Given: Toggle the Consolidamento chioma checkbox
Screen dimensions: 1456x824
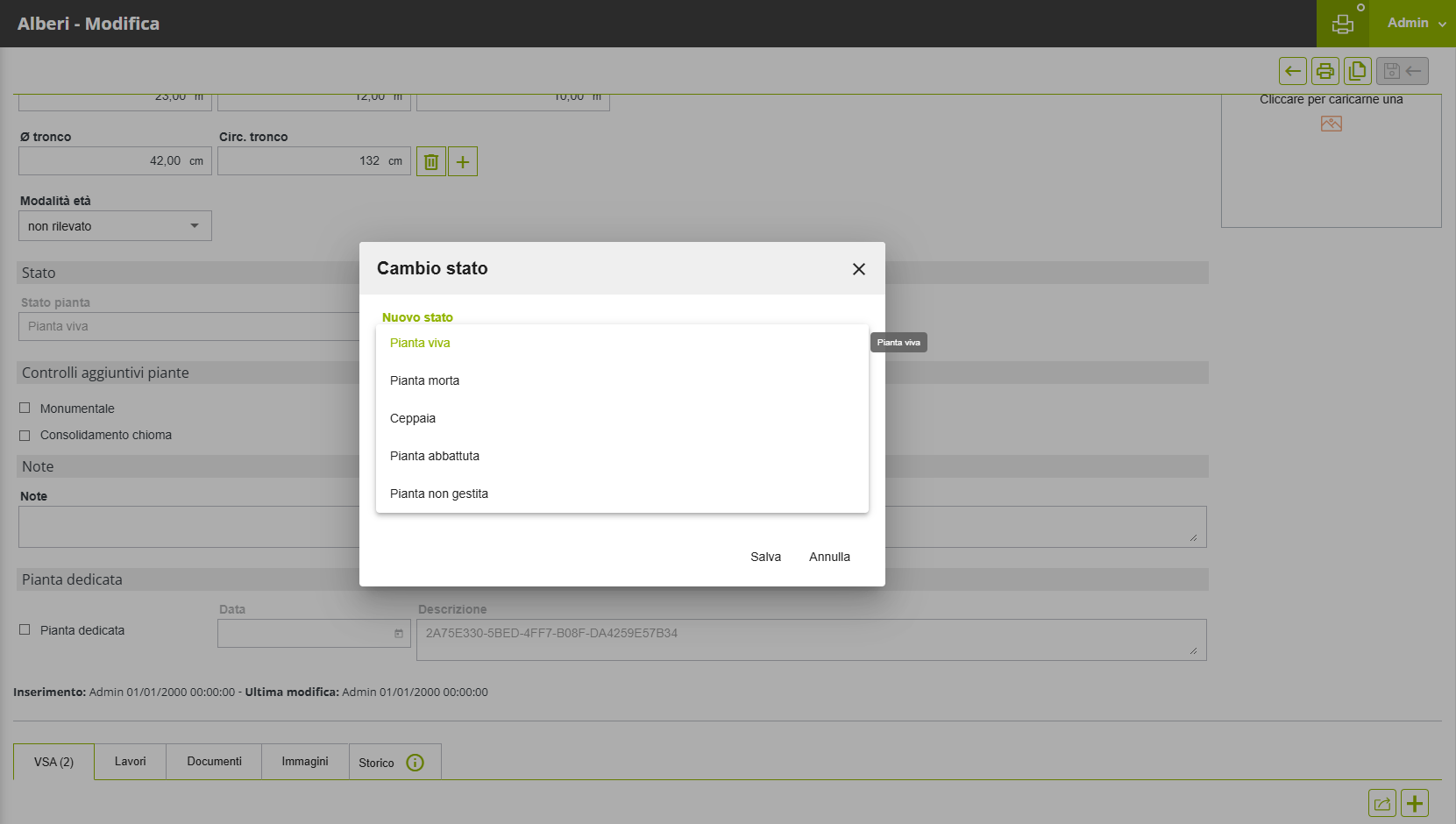Looking at the screenshot, I should click(x=25, y=435).
